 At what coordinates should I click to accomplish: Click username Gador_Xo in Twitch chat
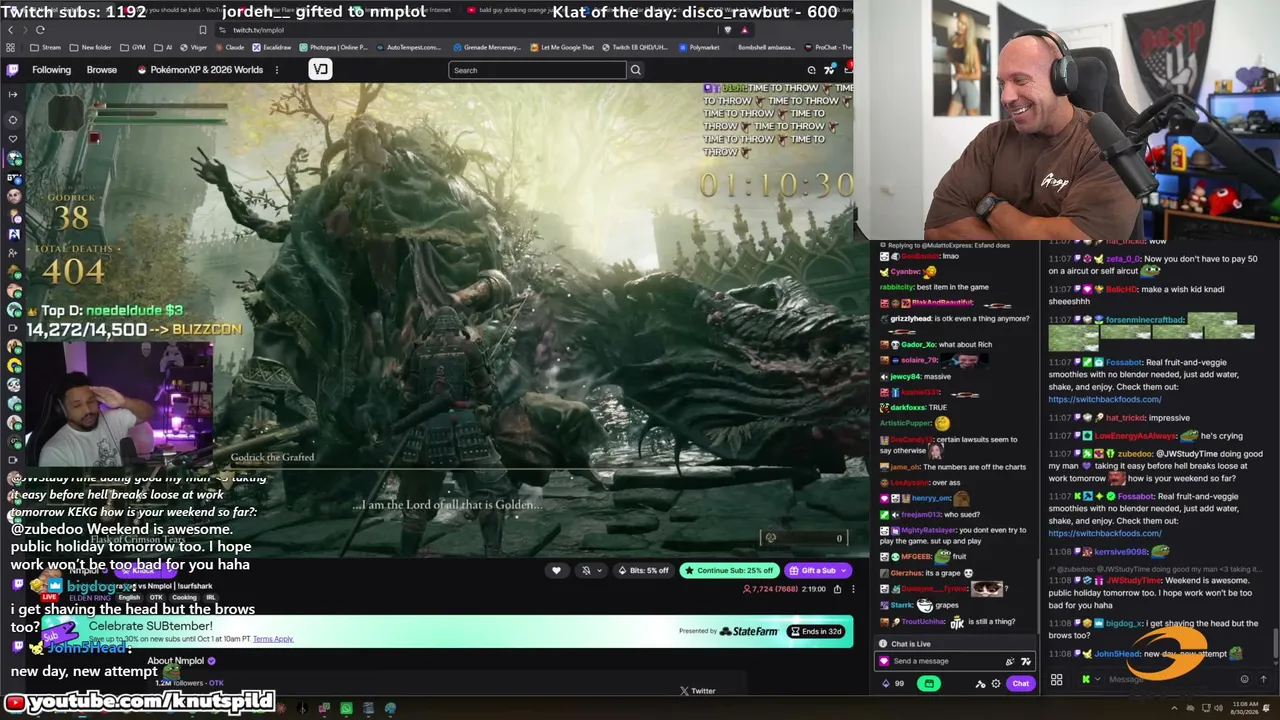[x=918, y=344]
